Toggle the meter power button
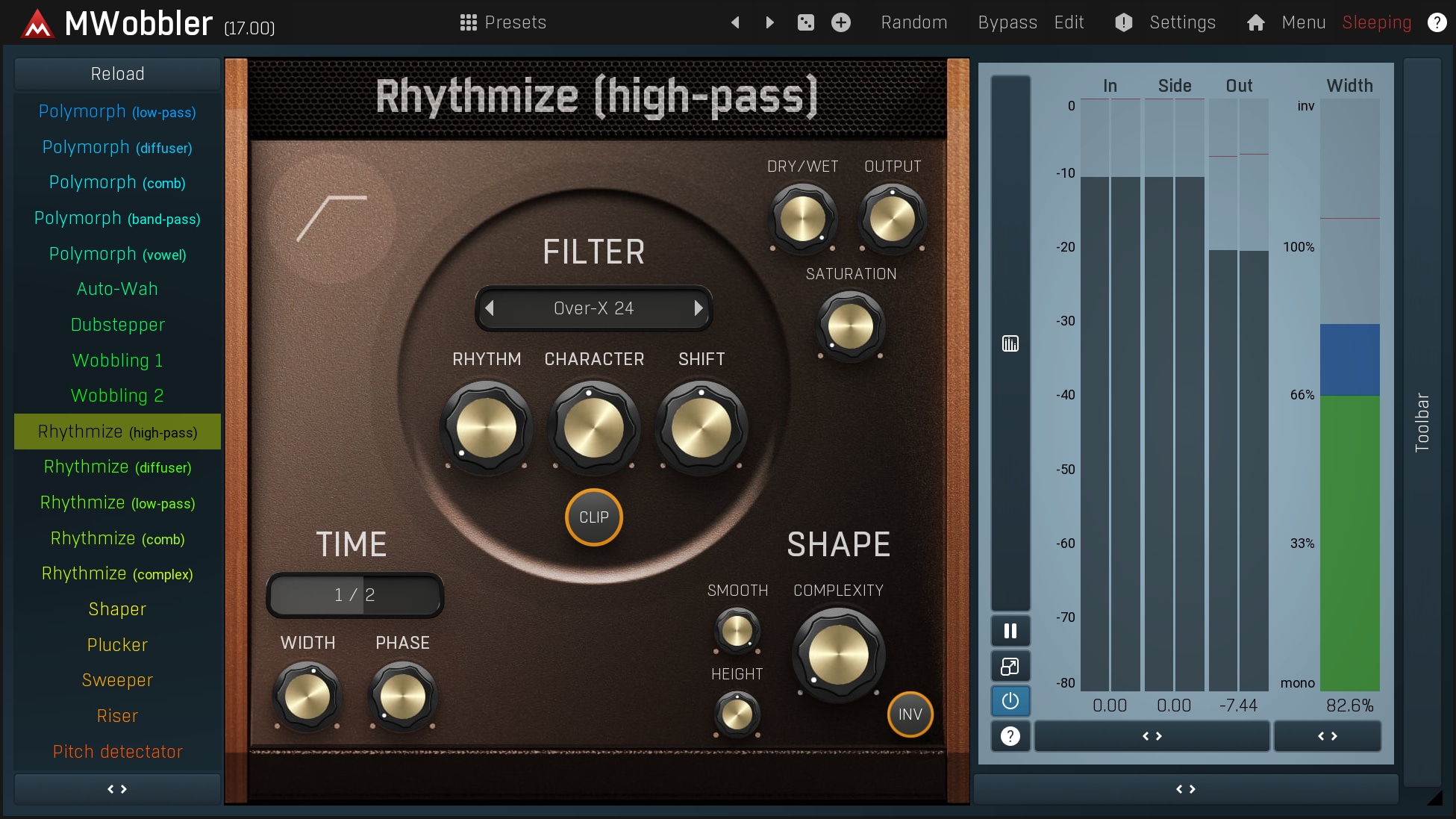 1010,701
